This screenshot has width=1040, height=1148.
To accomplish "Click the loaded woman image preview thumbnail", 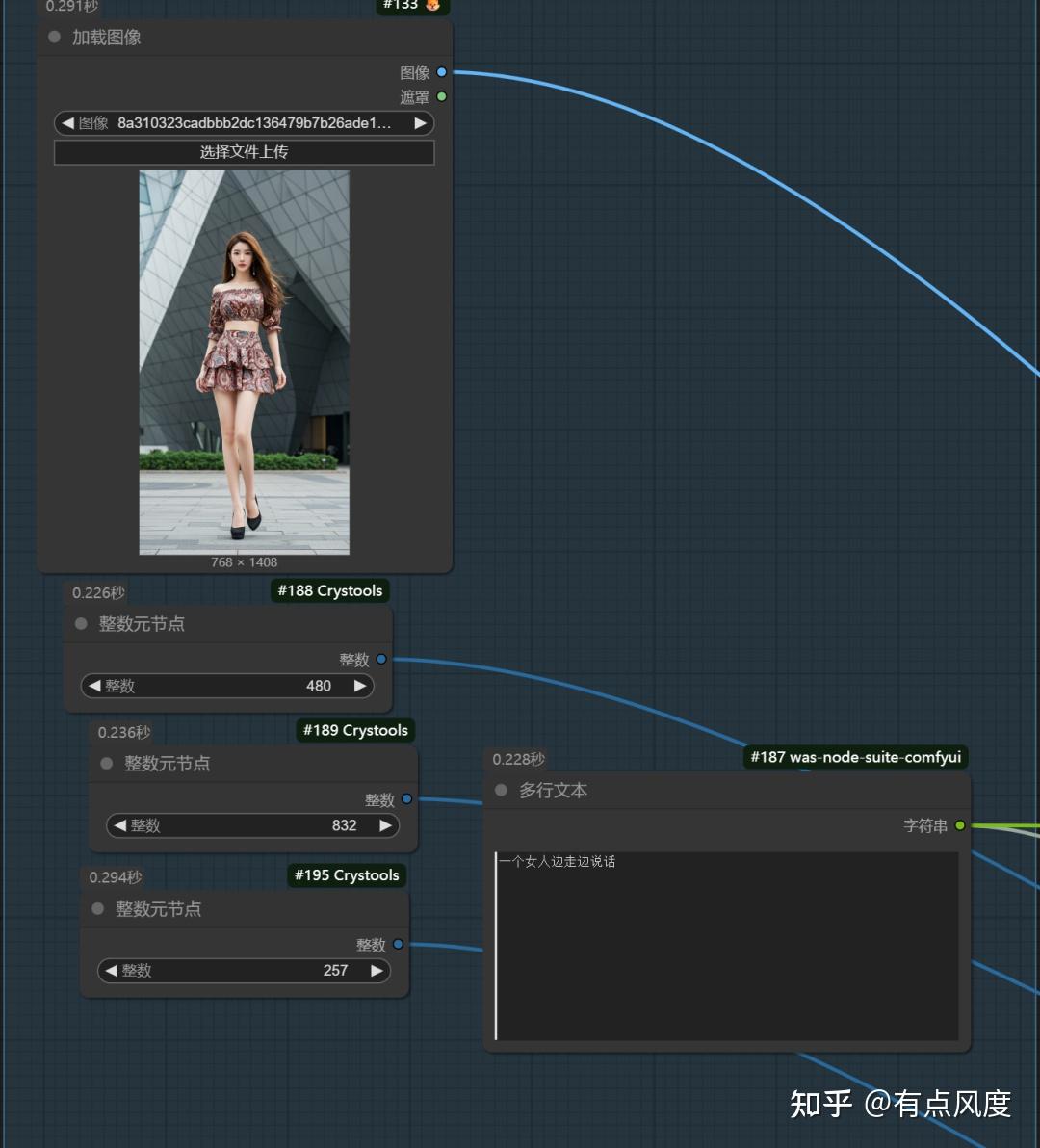I will [x=244, y=361].
